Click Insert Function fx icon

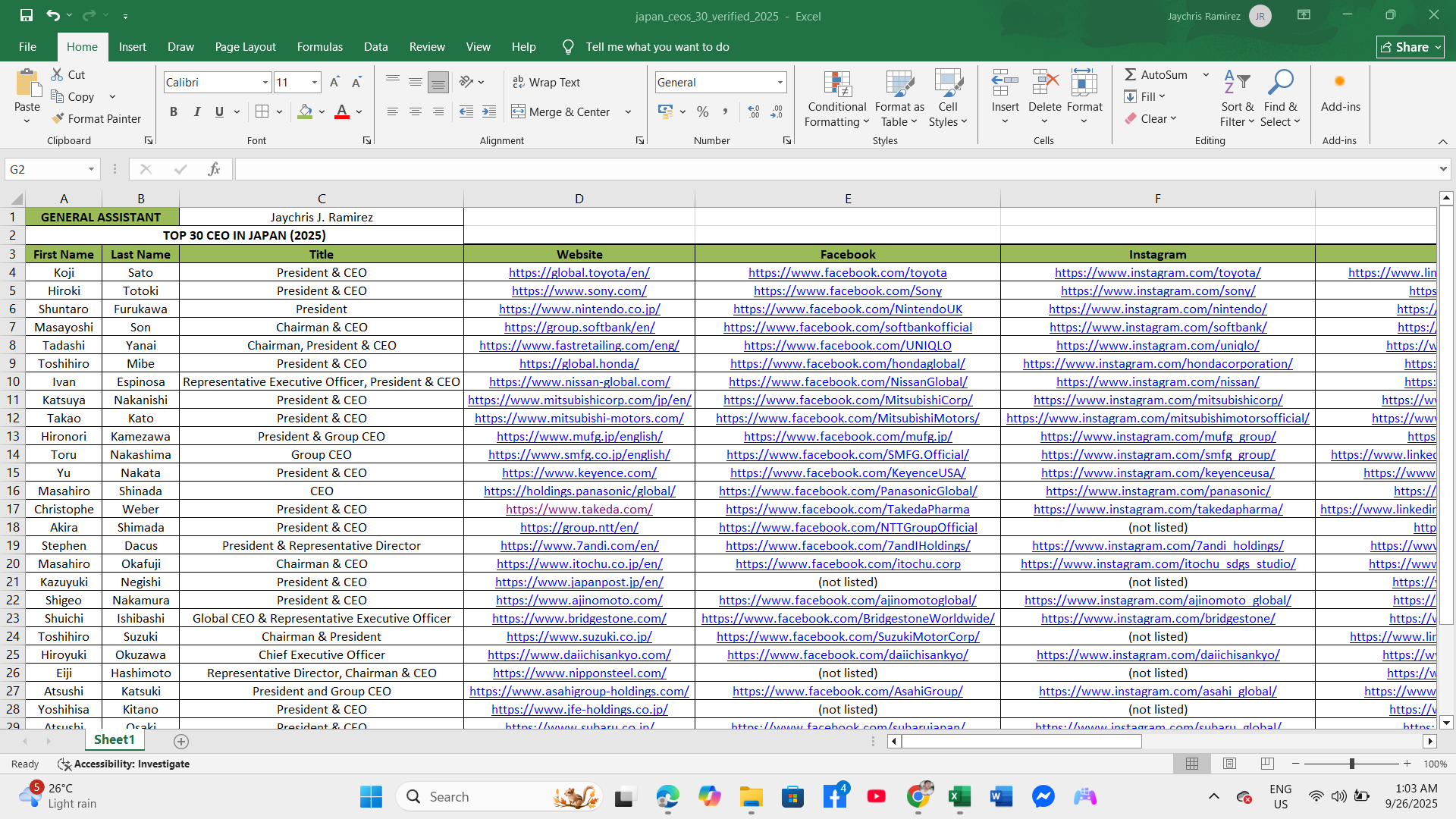click(x=214, y=169)
